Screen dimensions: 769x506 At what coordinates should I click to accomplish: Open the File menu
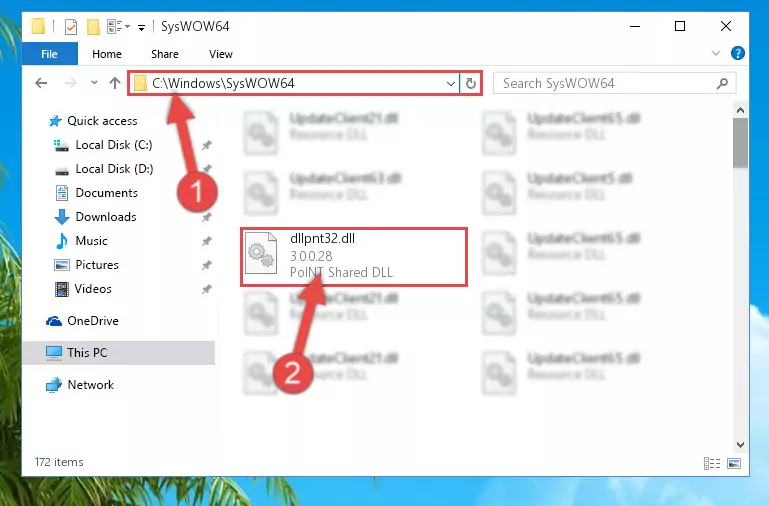pyautogui.click(x=50, y=53)
